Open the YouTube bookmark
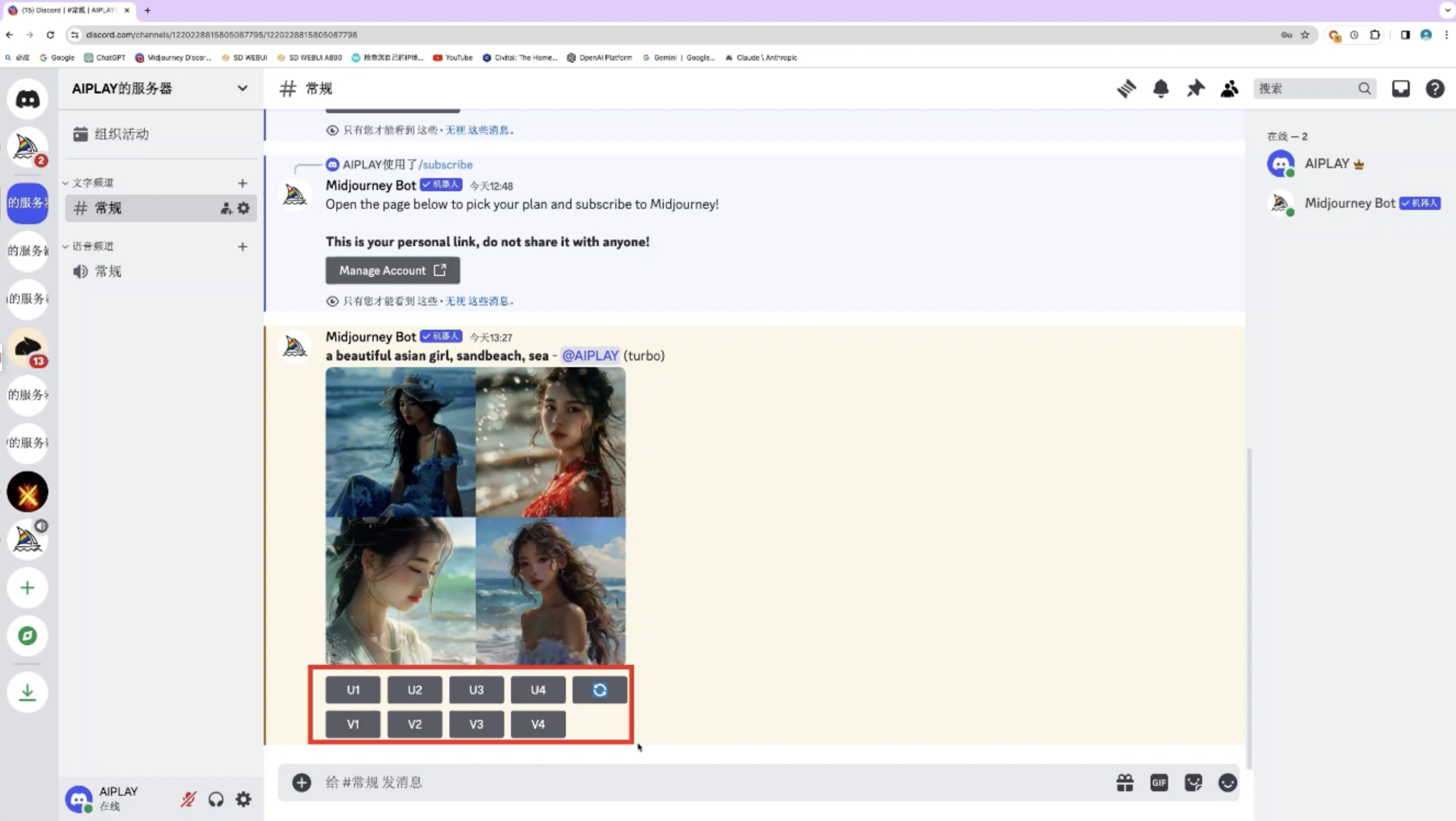 [453, 58]
